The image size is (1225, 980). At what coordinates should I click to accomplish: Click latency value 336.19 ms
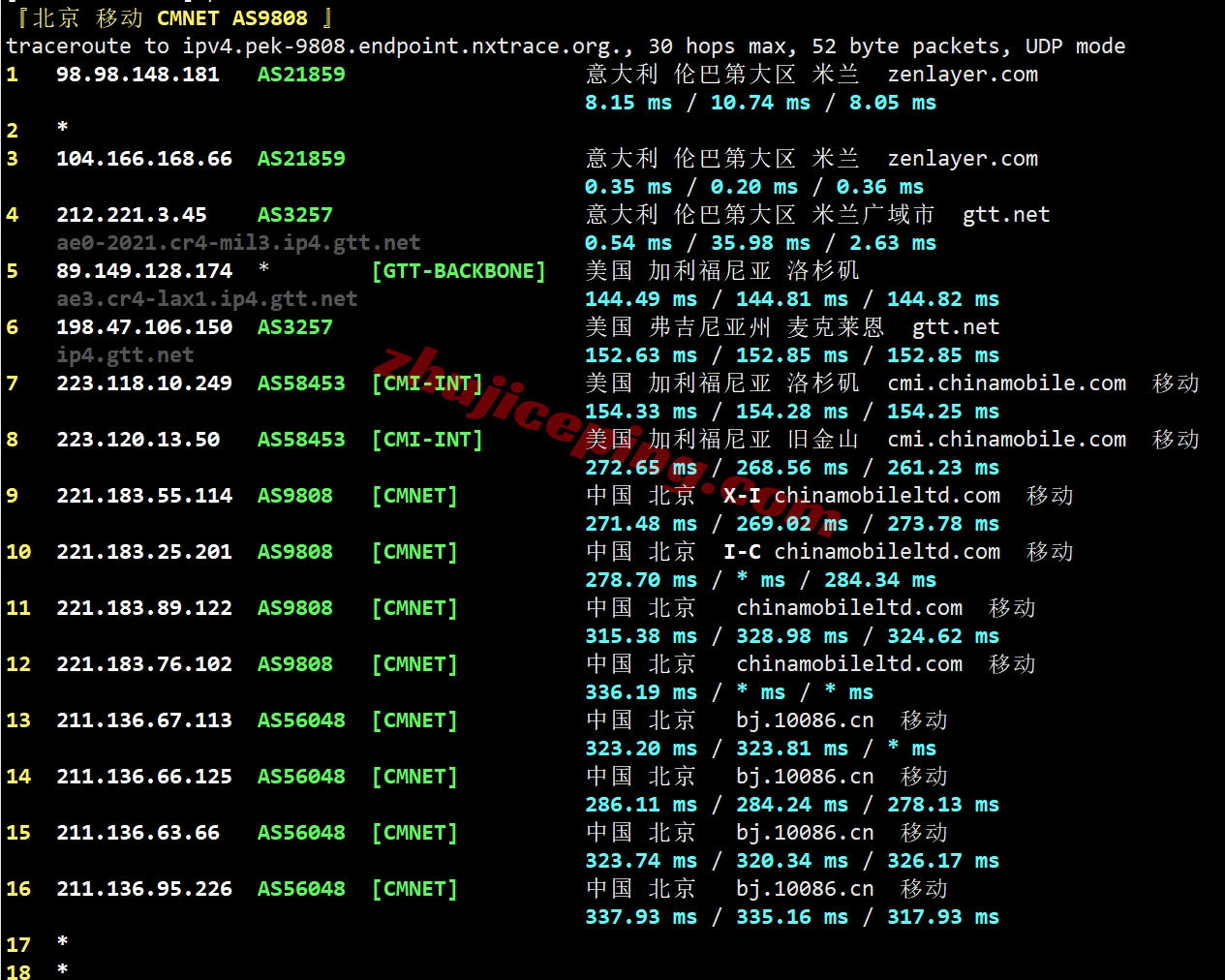(x=641, y=692)
